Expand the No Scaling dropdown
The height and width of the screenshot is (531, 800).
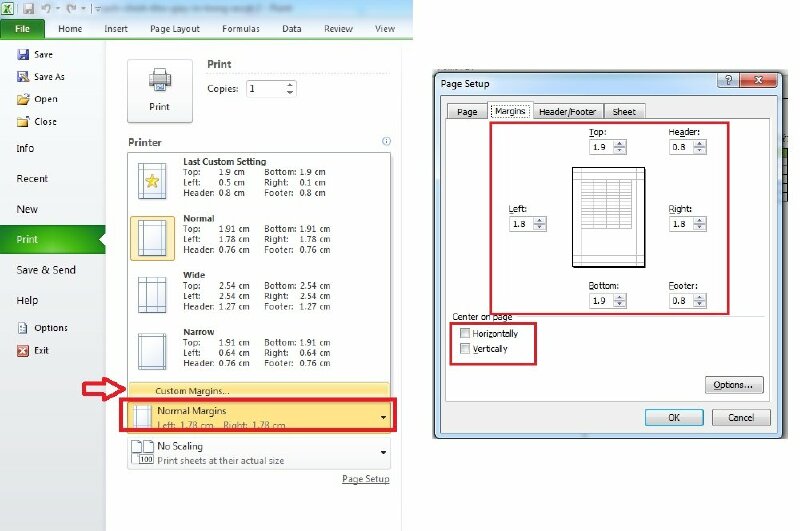point(383,452)
